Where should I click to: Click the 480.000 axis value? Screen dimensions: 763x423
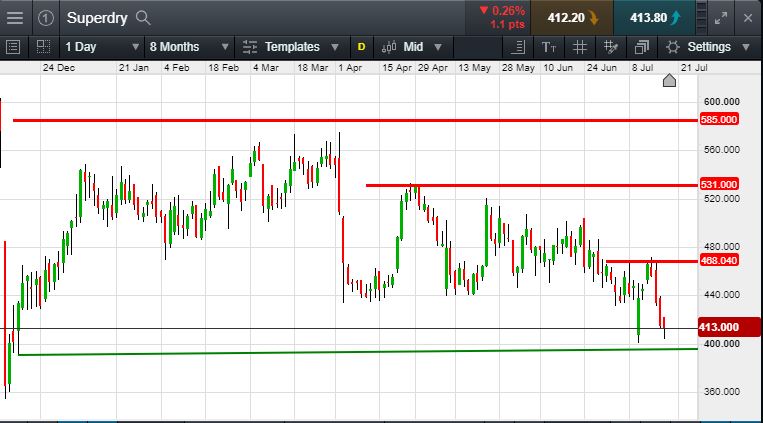[x=722, y=247]
